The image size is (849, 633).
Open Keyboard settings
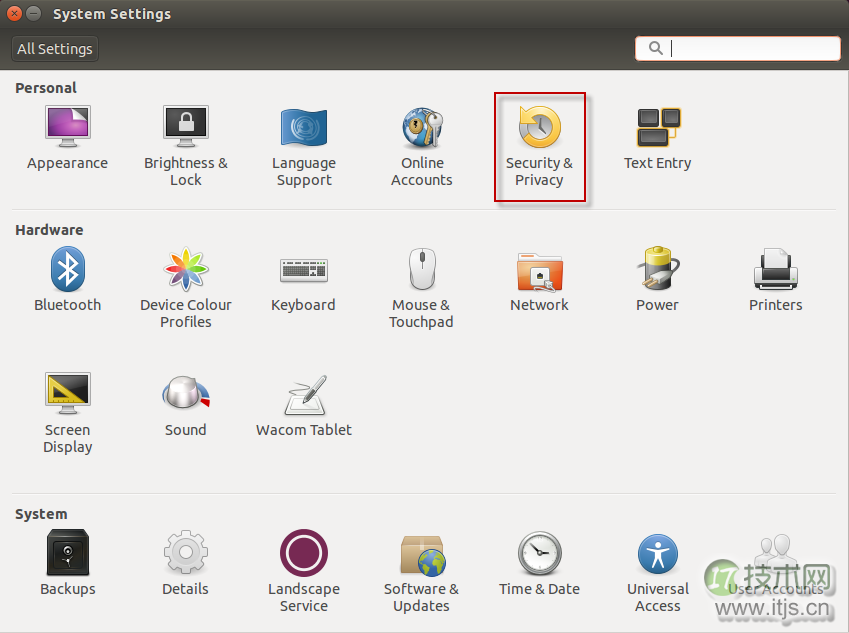303,282
